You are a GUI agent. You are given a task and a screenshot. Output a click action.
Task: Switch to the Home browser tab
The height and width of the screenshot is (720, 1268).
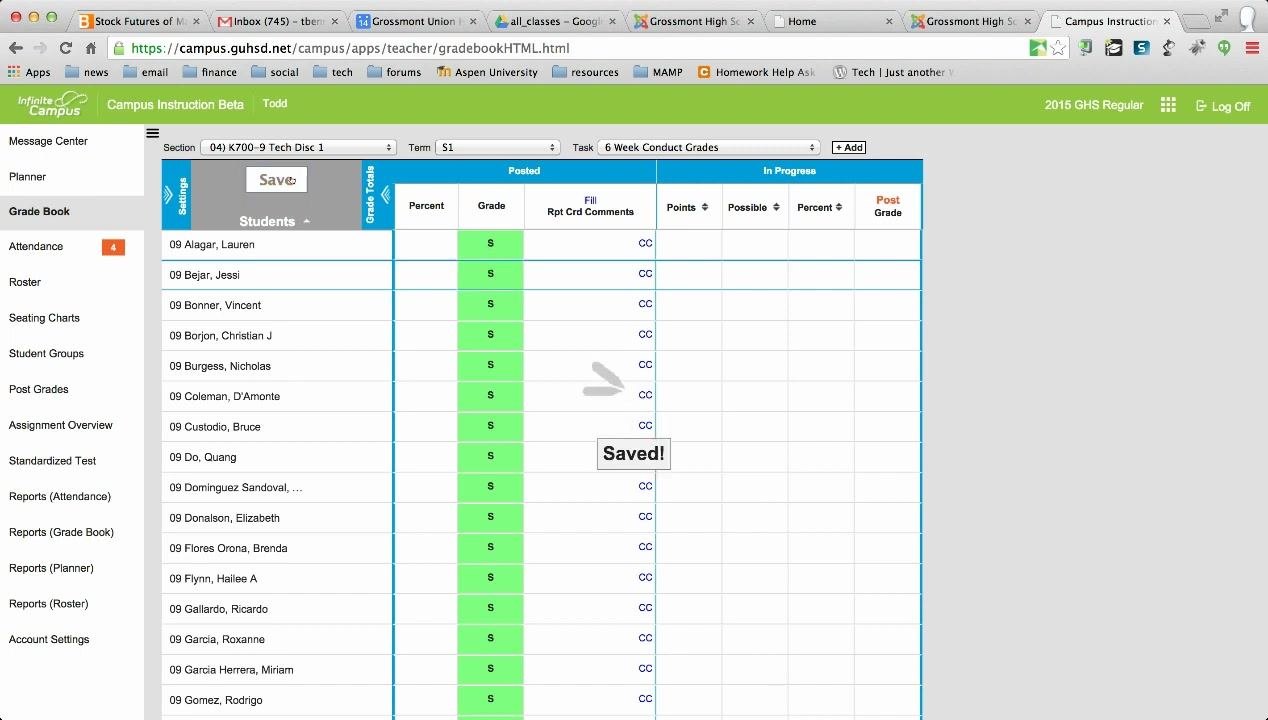pyautogui.click(x=830, y=21)
